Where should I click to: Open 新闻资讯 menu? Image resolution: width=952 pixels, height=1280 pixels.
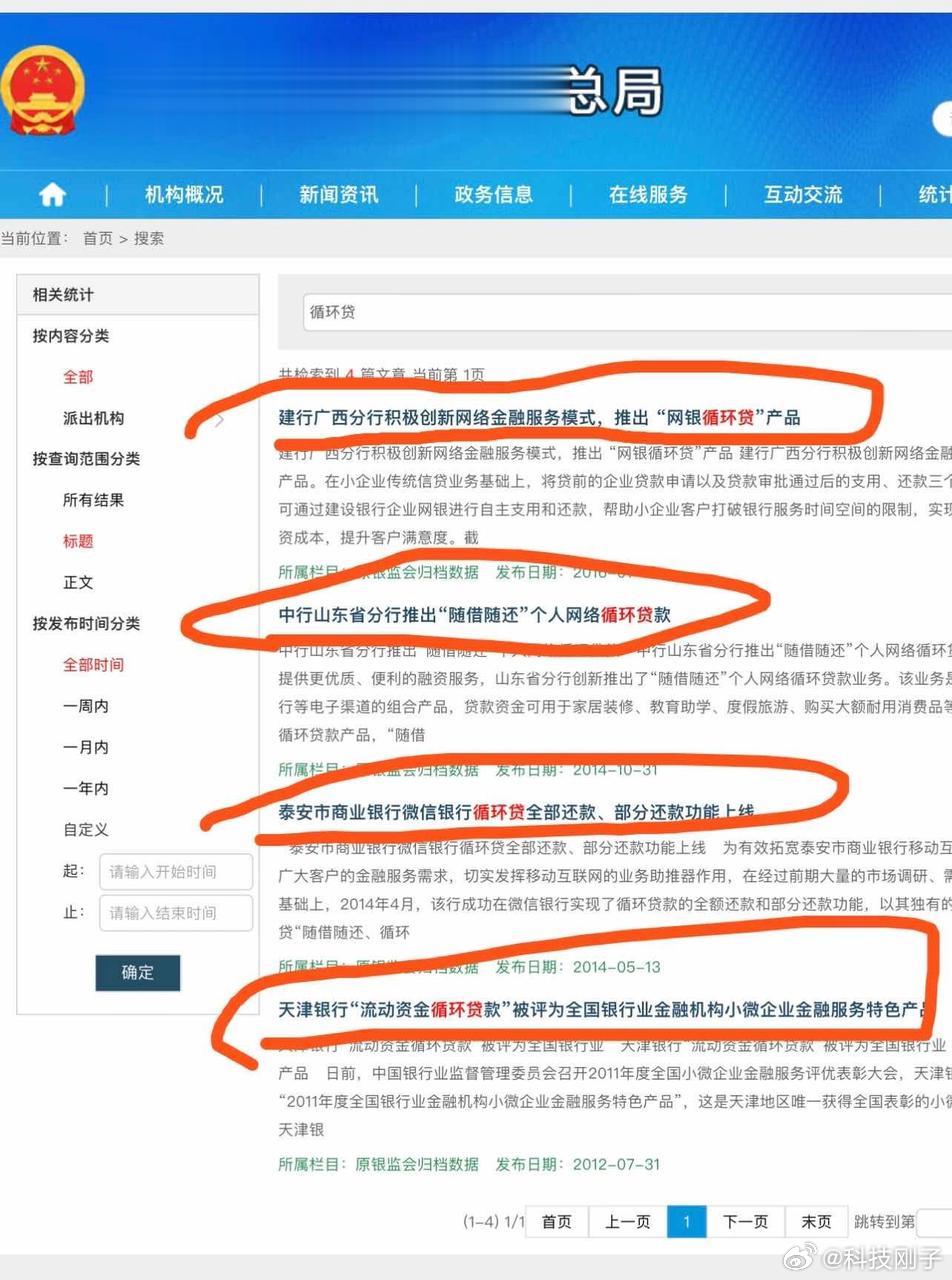point(339,195)
